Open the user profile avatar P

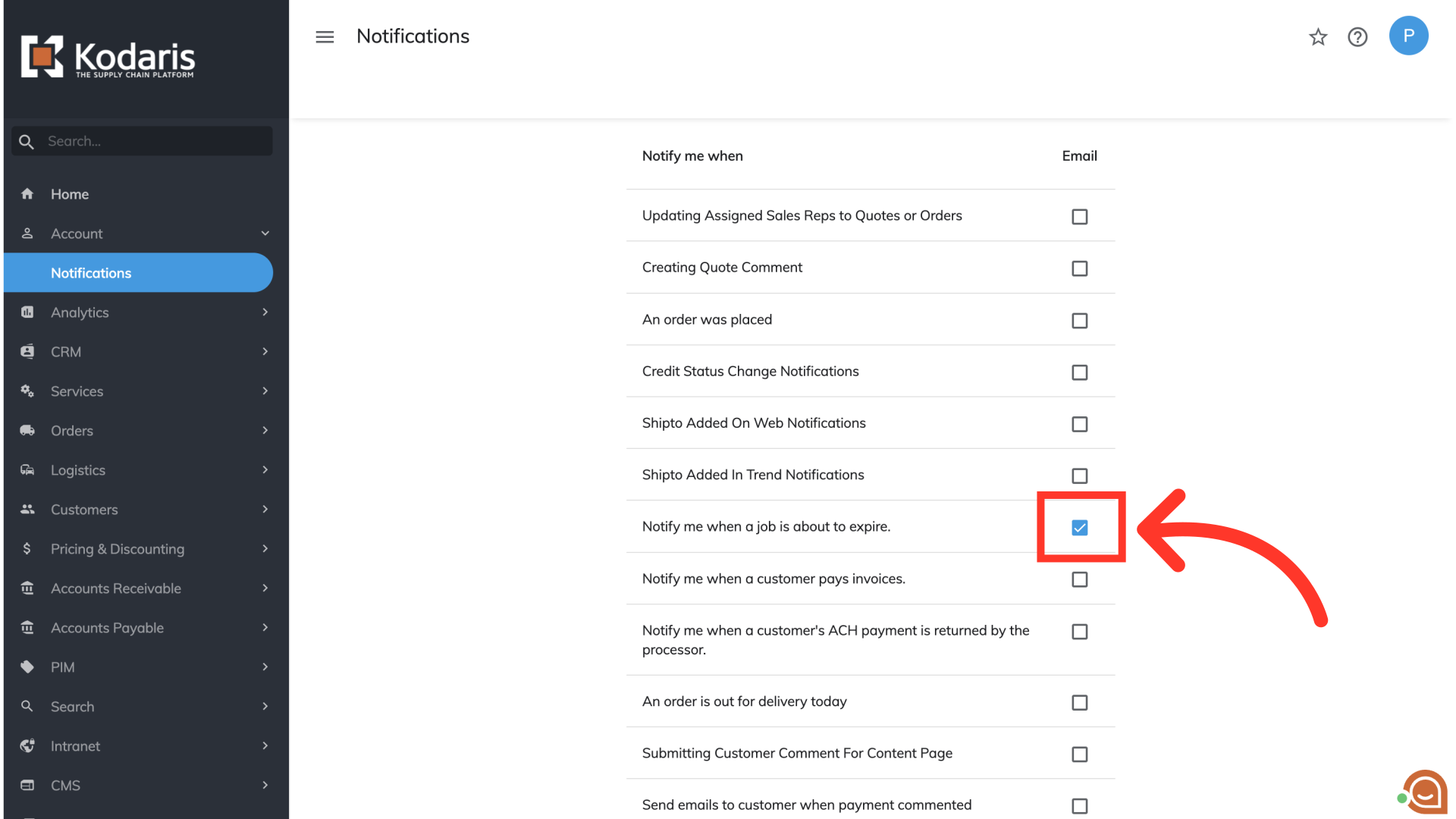[x=1408, y=36]
